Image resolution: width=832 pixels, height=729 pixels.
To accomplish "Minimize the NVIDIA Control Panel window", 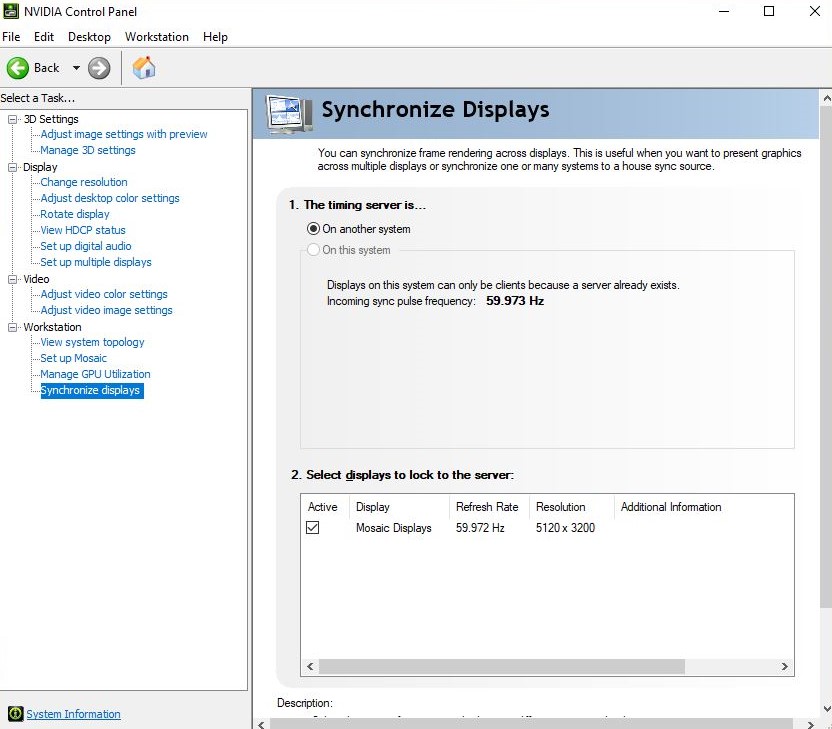I will click(x=724, y=11).
